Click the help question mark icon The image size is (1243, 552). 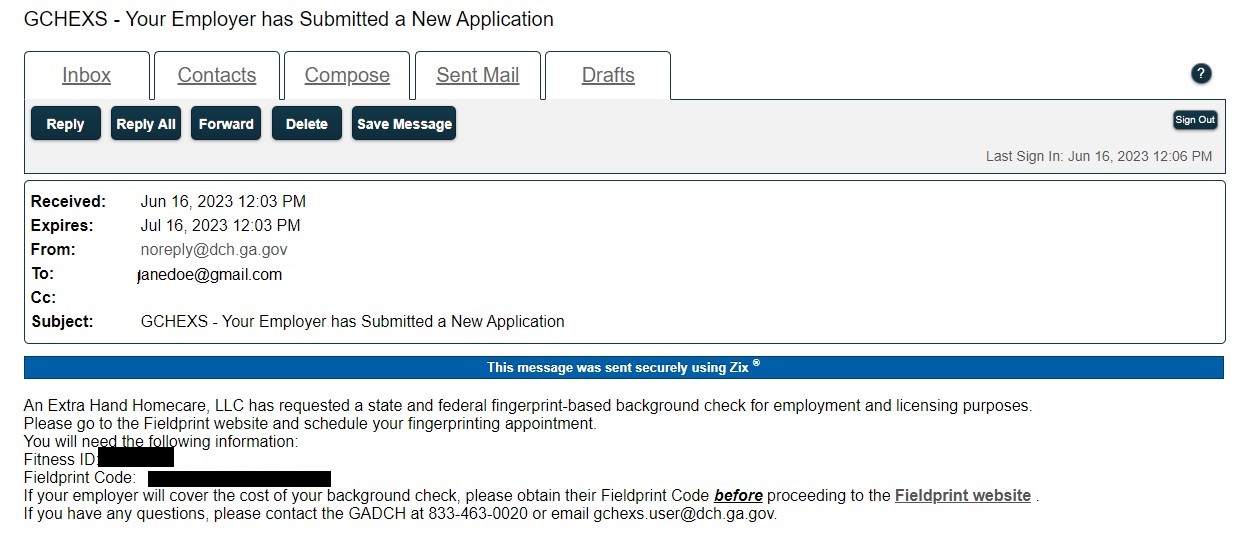(x=1201, y=73)
